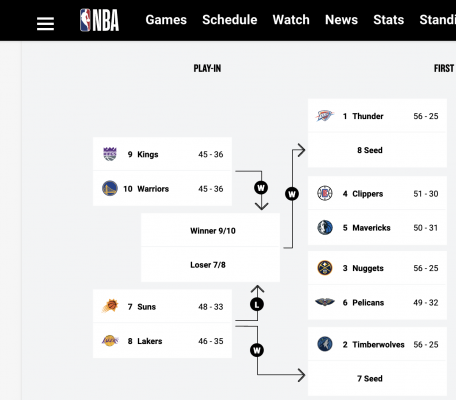The width and height of the screenshot is (456, 400).
Task: Select the Warriors team logo
Action: click(x=110, y=188)
